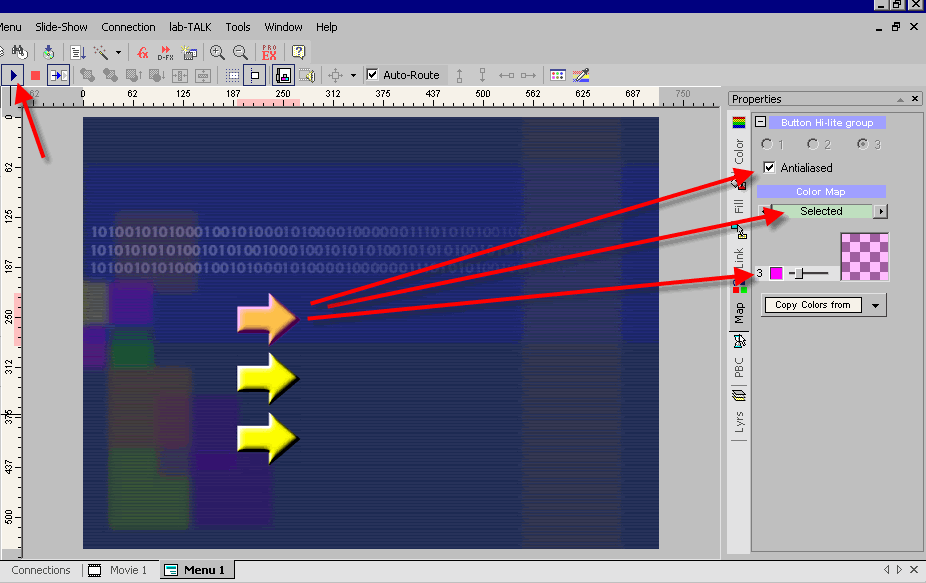Viewport: 926px width, 583px height.
Task: Toggle the dotted grid display icon
Action: [233, 76]
